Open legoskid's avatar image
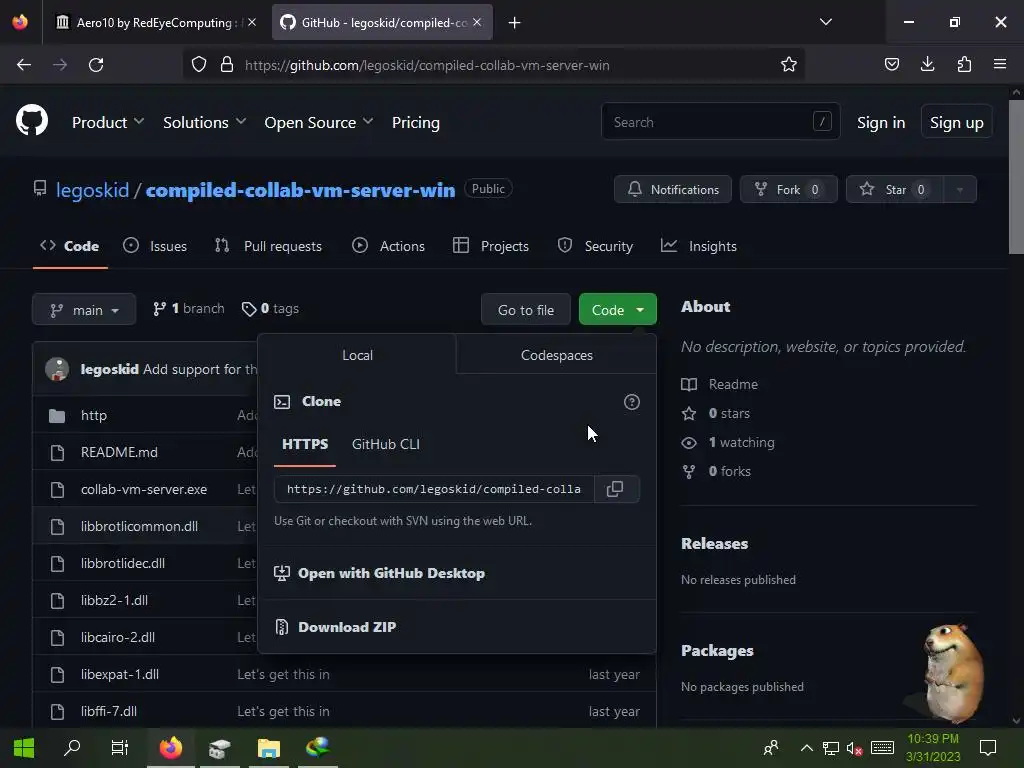Image resolution: width=1024 pixels, height=768 pixels. [57, 369]
